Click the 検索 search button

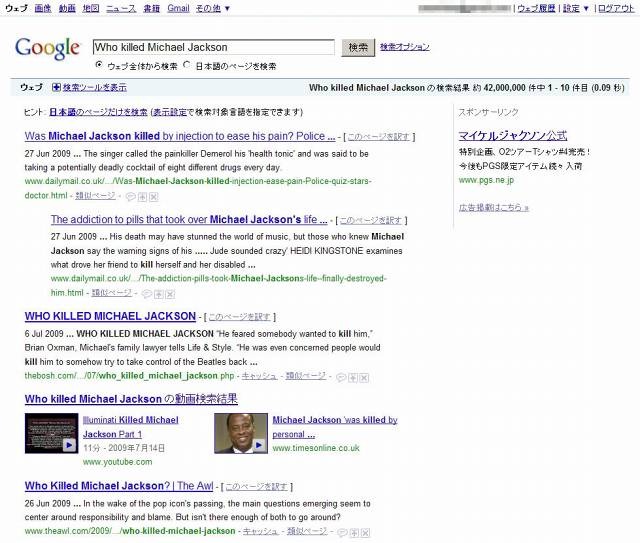(358, 48)
